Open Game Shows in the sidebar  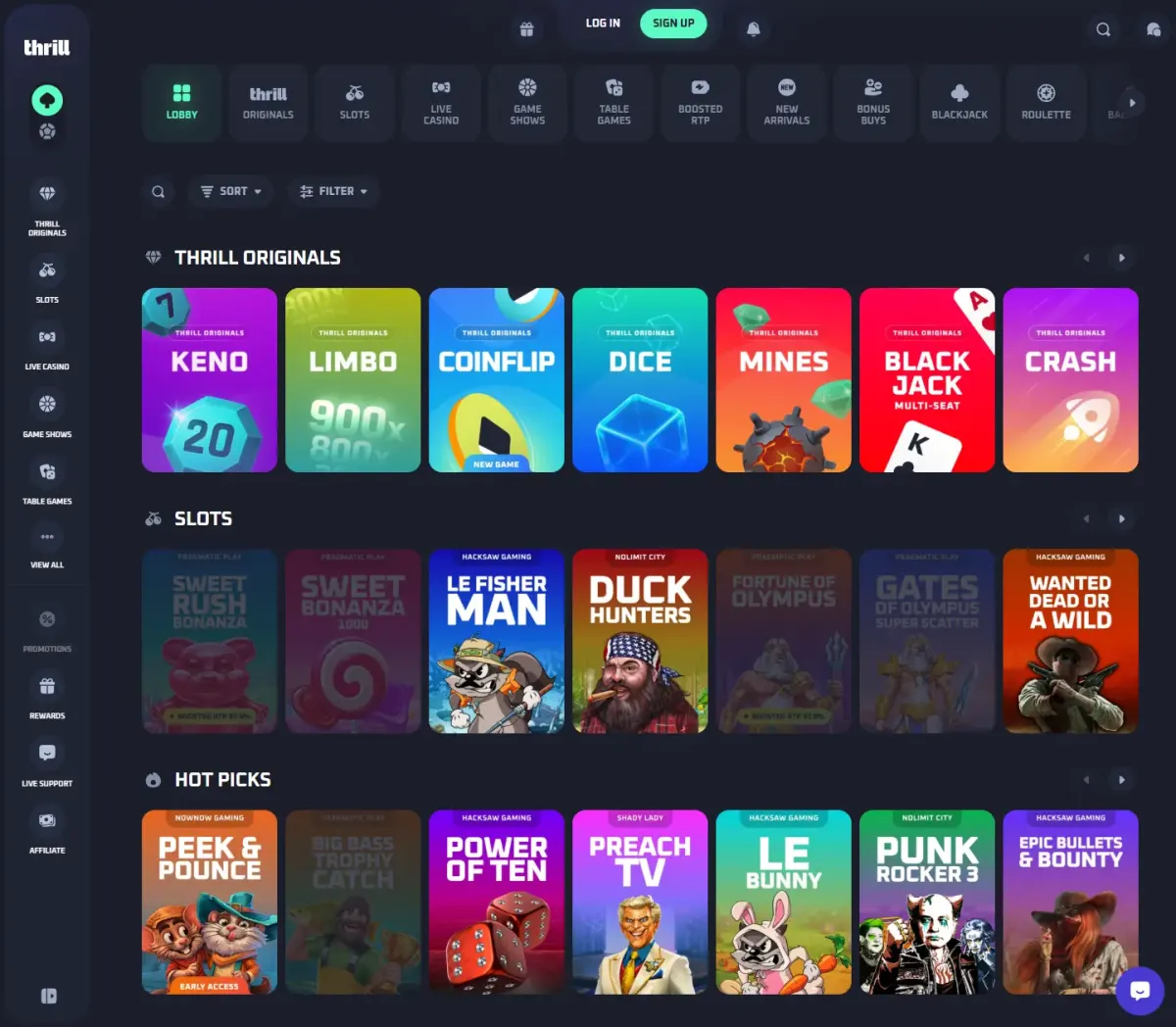pos(47,415)
